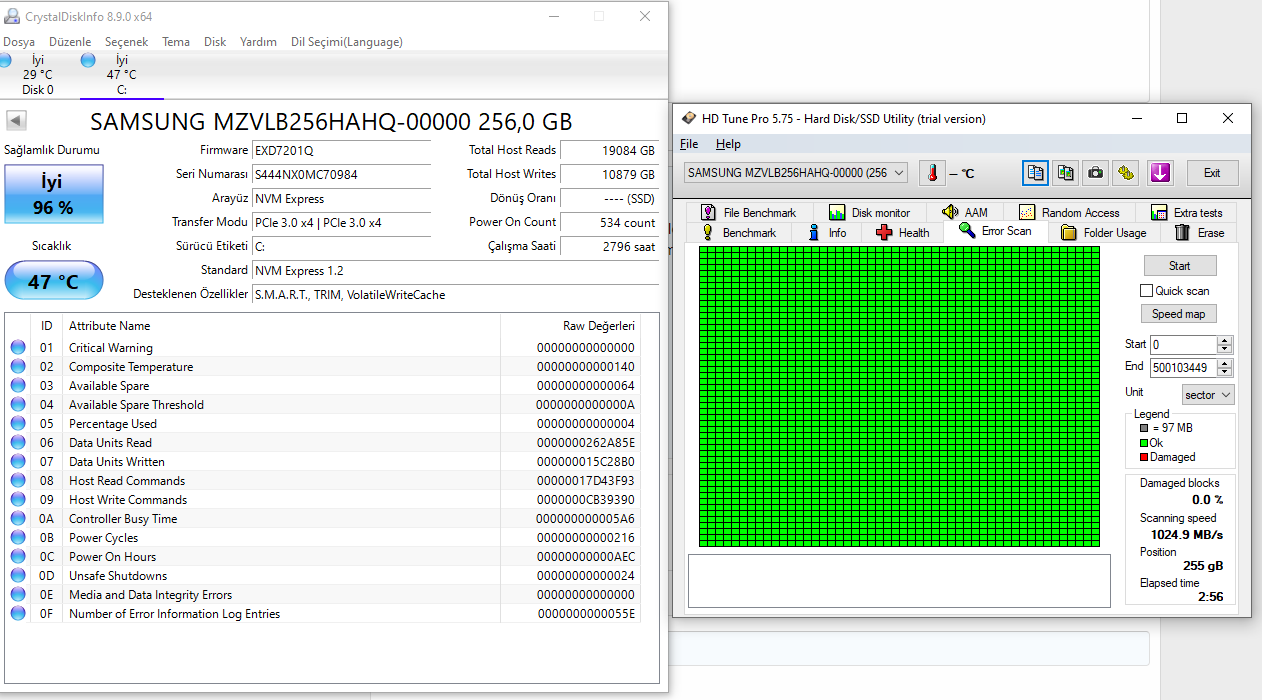Click the camera save screenshot icon
Image resolution: width=1262 pixels, height=700 pixels.
click(1096, 173)
